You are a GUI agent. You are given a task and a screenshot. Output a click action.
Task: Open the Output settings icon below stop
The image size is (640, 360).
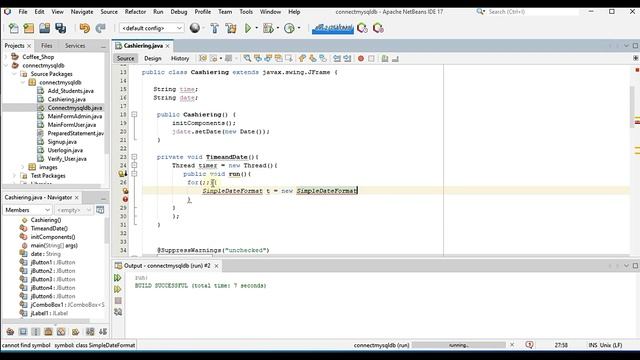click(x=118, y=312)
